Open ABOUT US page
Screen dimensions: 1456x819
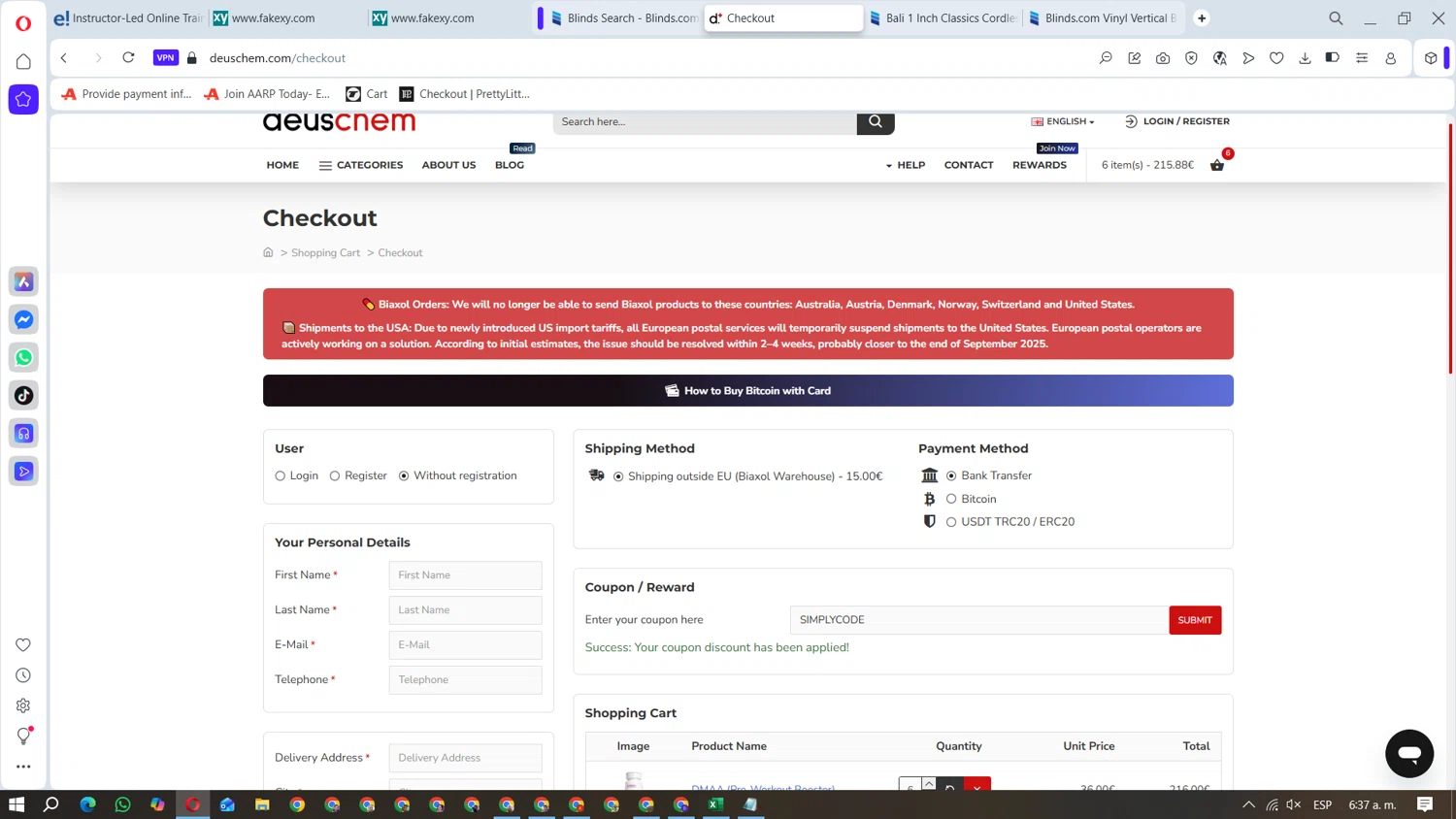click(x=448, y=165)
